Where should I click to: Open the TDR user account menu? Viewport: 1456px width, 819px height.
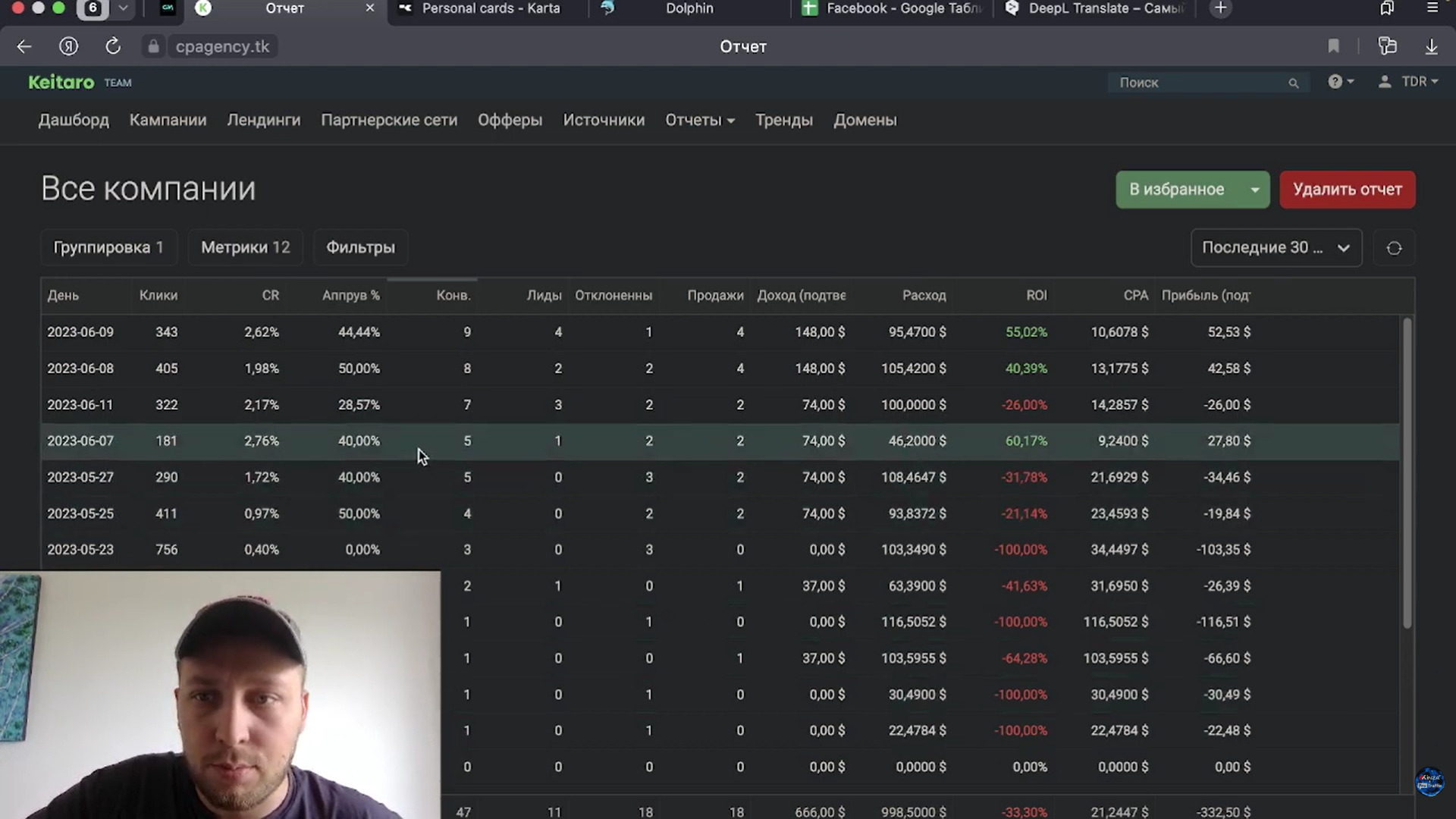(x=1408, y=82)
